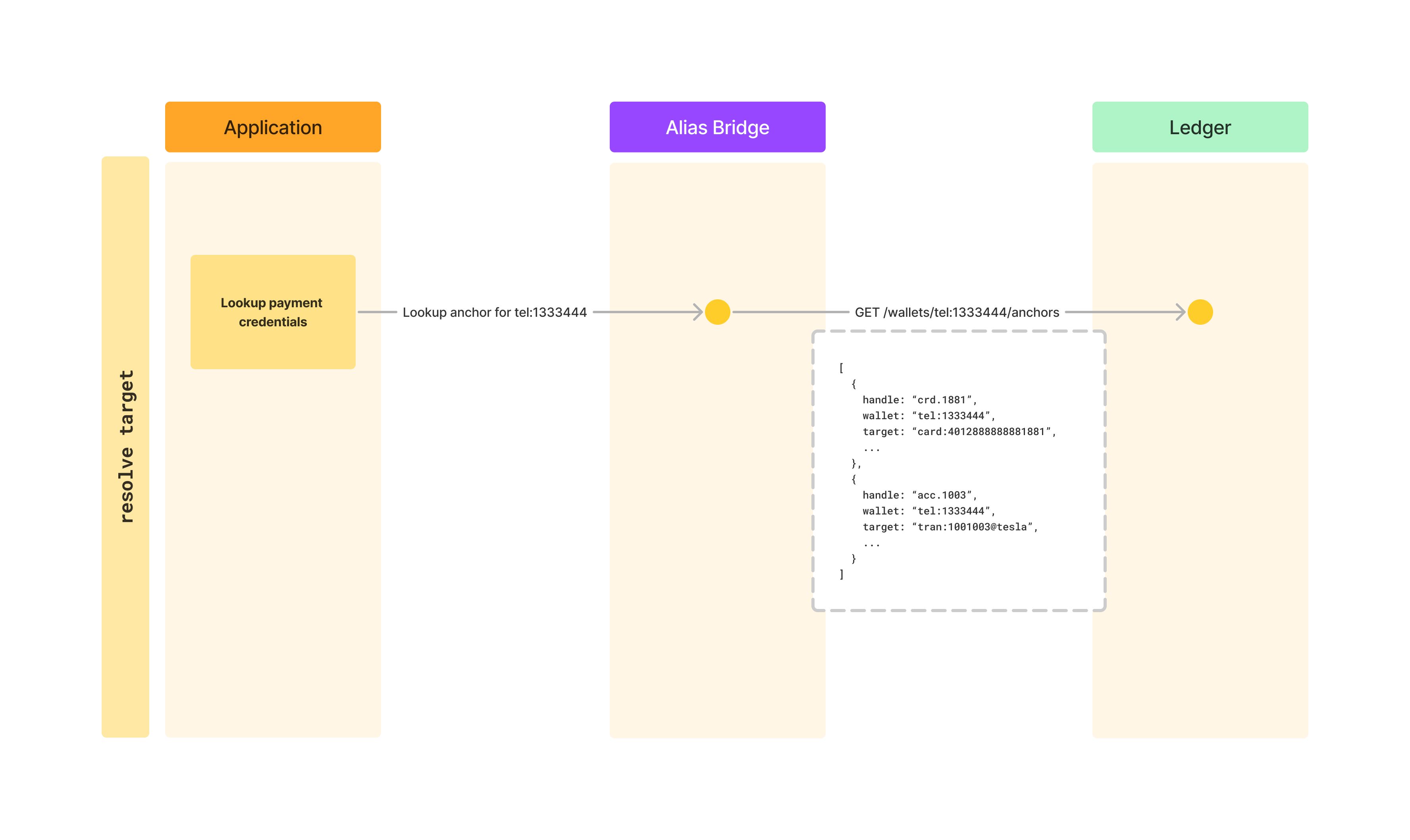Select the purple Alias Bridge header
Image resolution: width=1410 pixels, height=840 pixels.
tap(717, 127)
